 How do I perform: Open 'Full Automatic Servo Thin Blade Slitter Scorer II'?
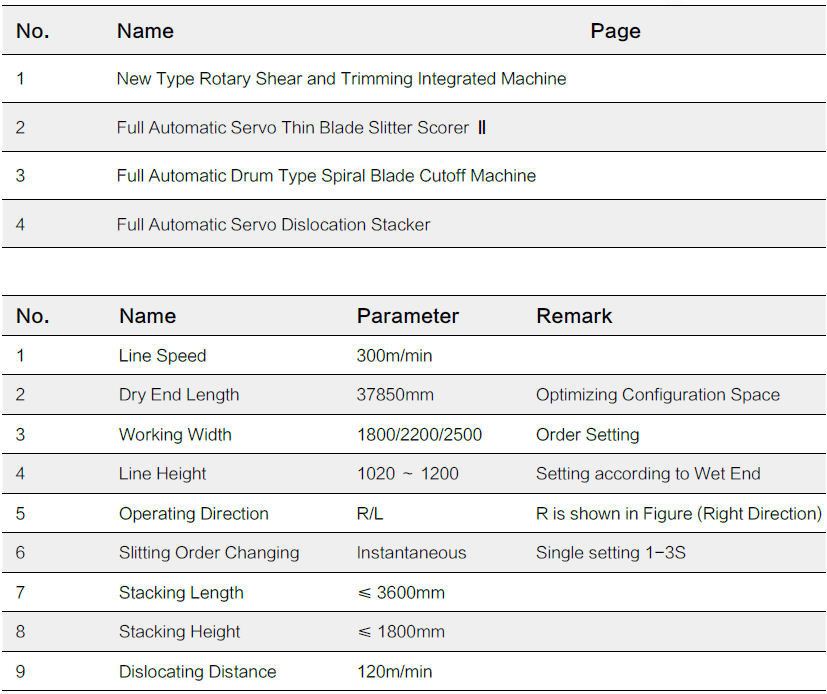point(301,127)
